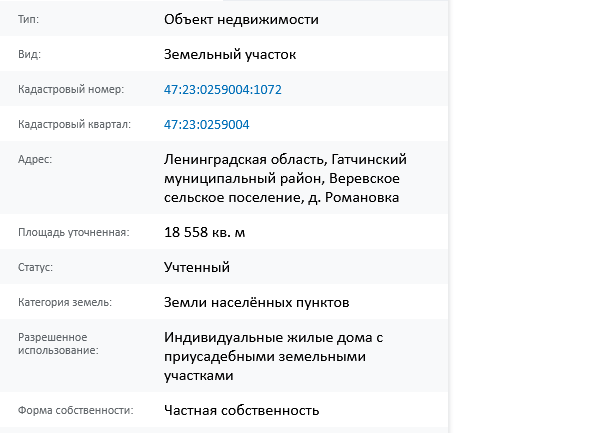This screenshot has height=433, width=601.
Task: Click the "Земли населённых пунктов" category value
Action: coord(256,302)
